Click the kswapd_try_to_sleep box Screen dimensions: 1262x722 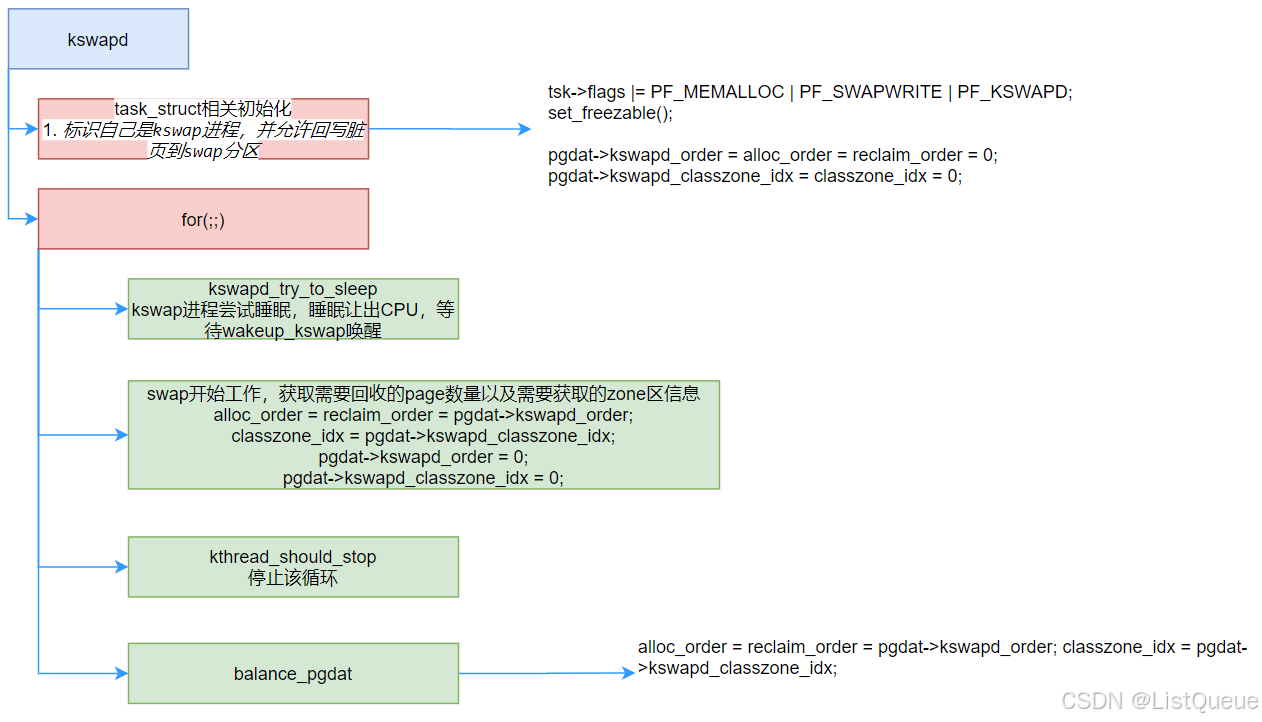point(293,309)
